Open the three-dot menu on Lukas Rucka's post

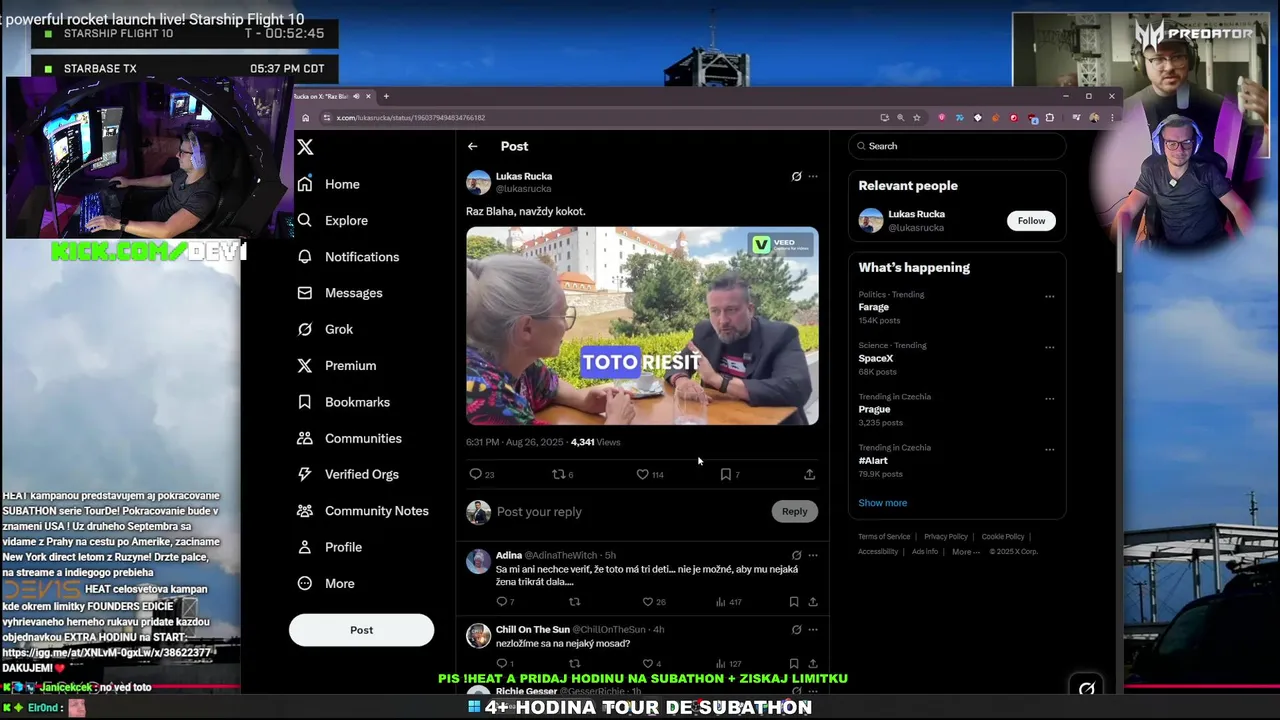pos(813,176)
